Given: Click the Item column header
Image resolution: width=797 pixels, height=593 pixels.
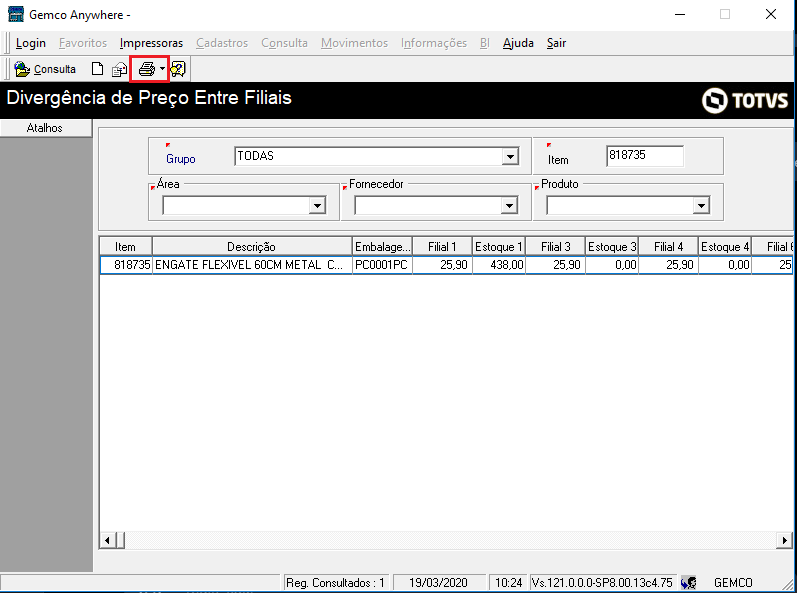Looking at the screenshot, I should [126, 246].
